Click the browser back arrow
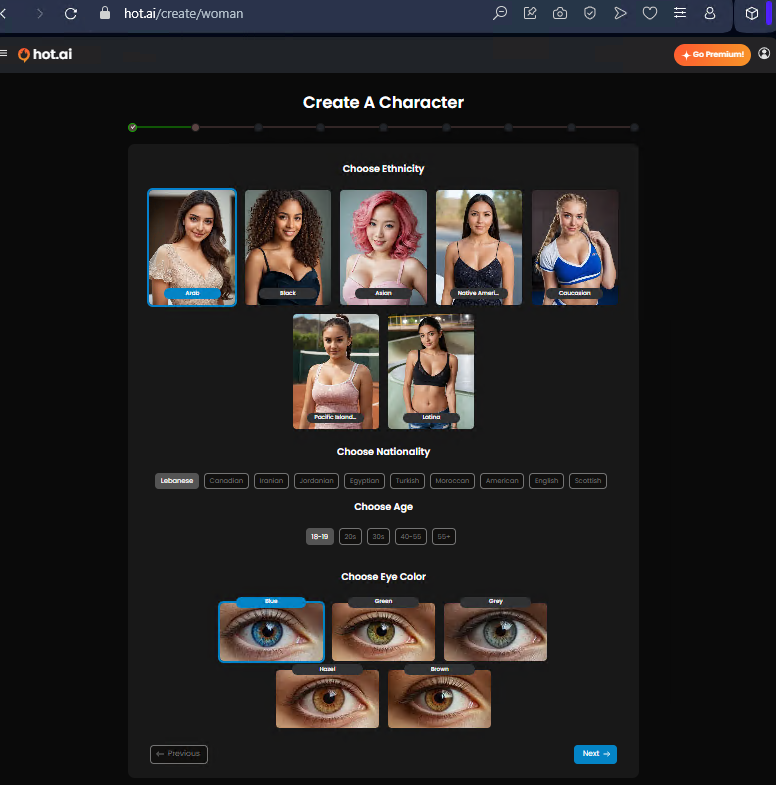This screenshot has height=785, width=776. click(x=4, y=14)
